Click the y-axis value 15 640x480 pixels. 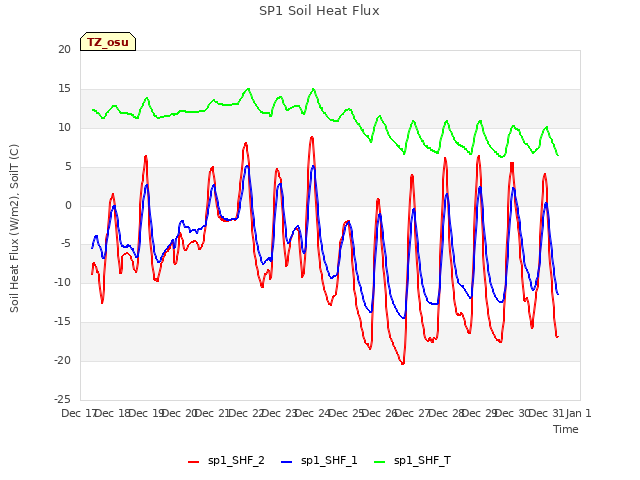pyautogui.click(x=64, y=89)
